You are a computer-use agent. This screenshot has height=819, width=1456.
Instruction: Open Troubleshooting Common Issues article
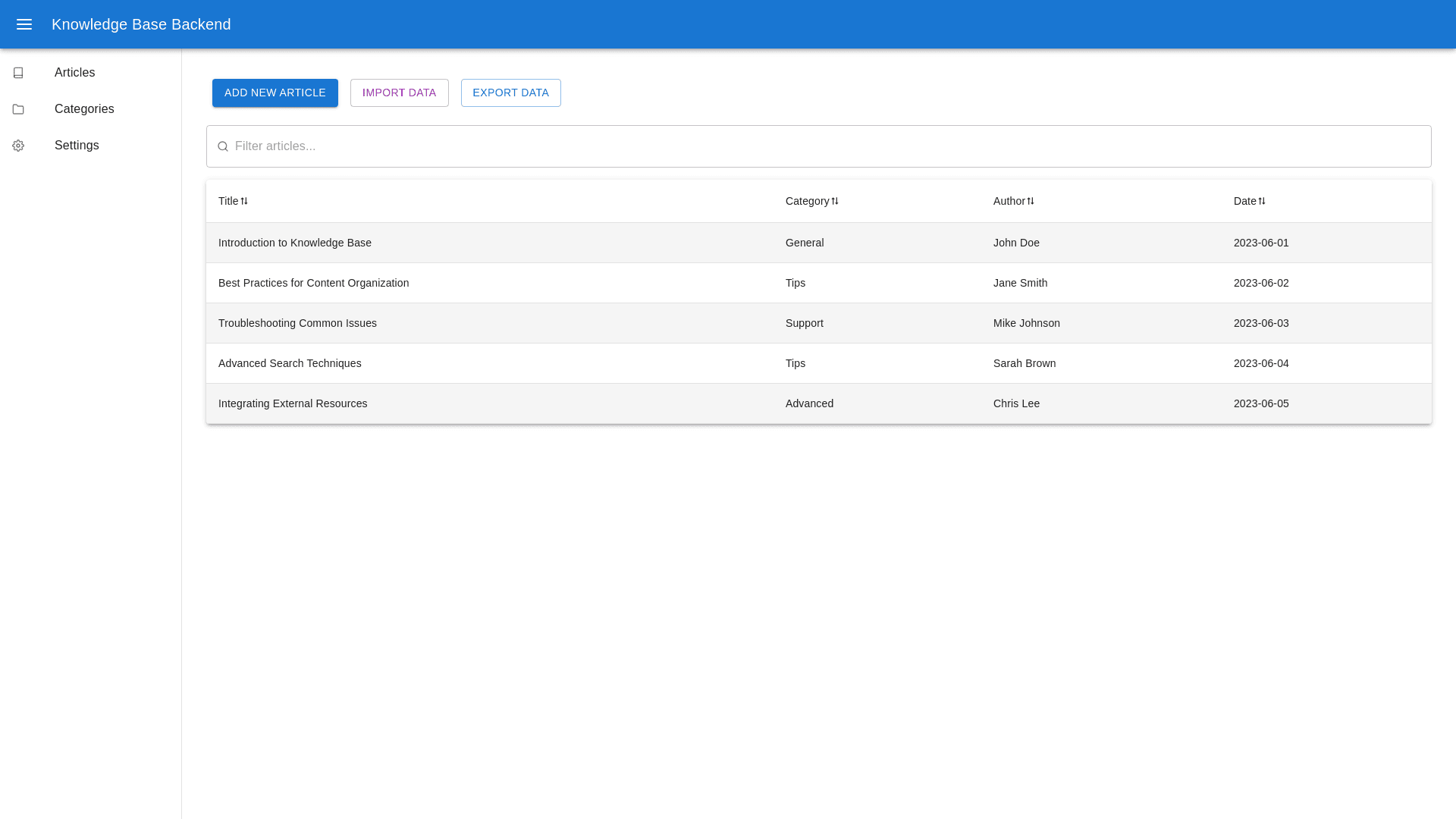pyautogui.click(x=297, y=323)
